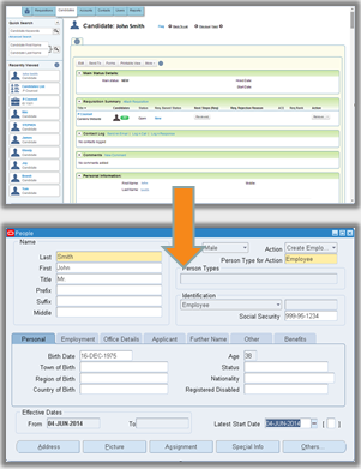Collapse the Comments section
This screenshot has width=361, height=469.
click(79, 155)
